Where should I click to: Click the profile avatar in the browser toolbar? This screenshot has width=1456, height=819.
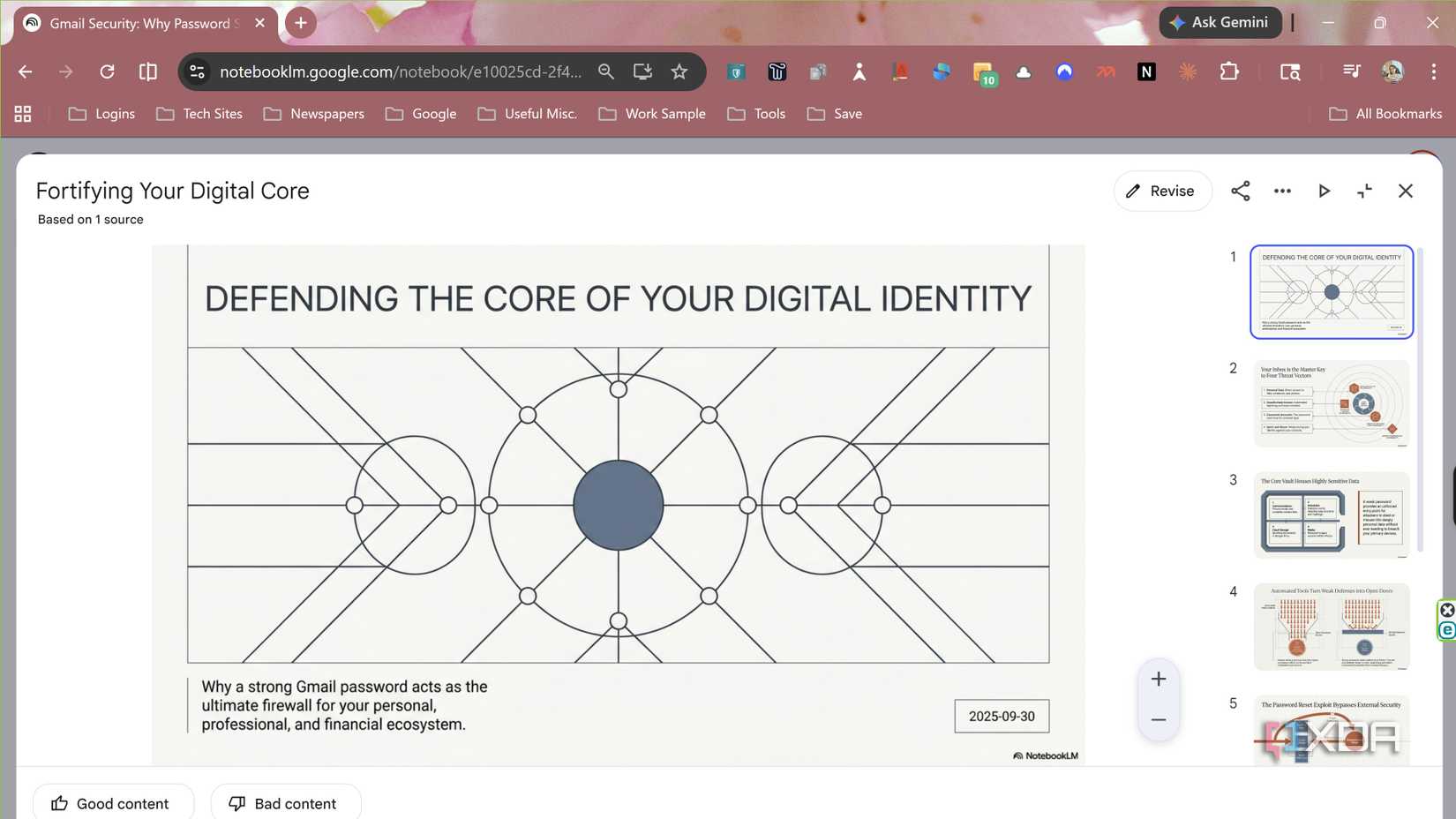pyautogui.click(x=1392, y=71)
